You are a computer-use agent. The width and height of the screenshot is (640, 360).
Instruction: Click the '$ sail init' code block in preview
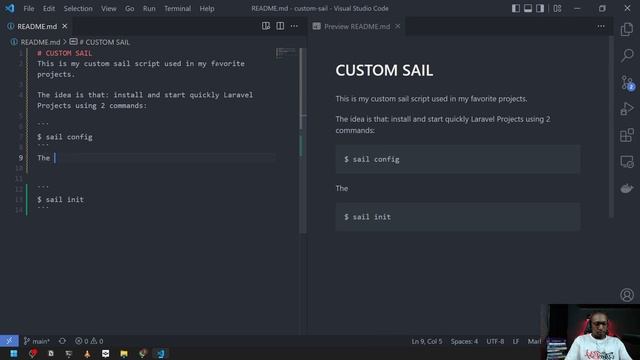point(458,217)
